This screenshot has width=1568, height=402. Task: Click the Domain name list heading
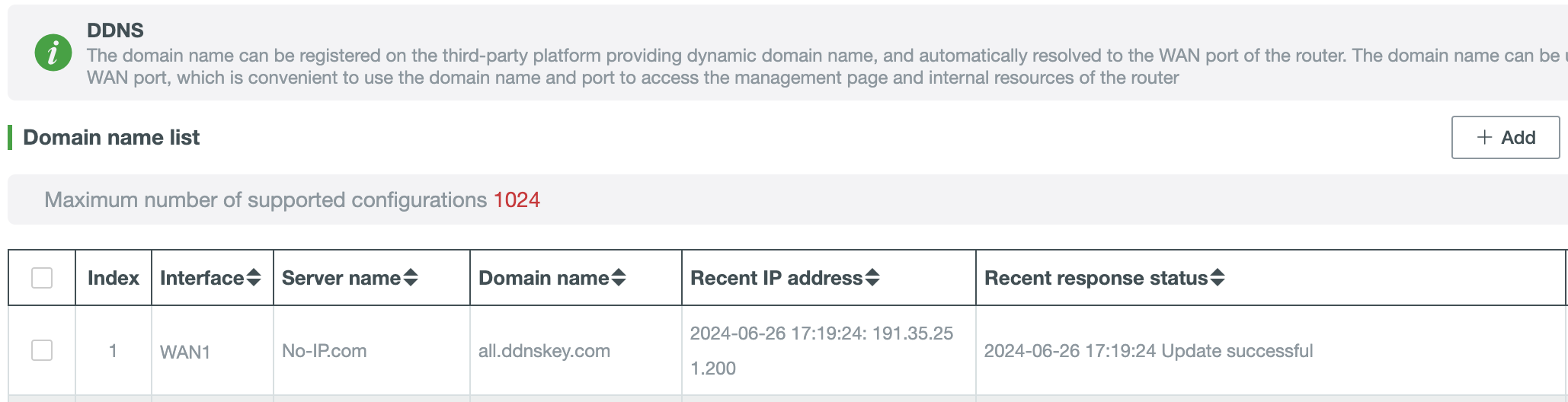[x=111, y=137]
